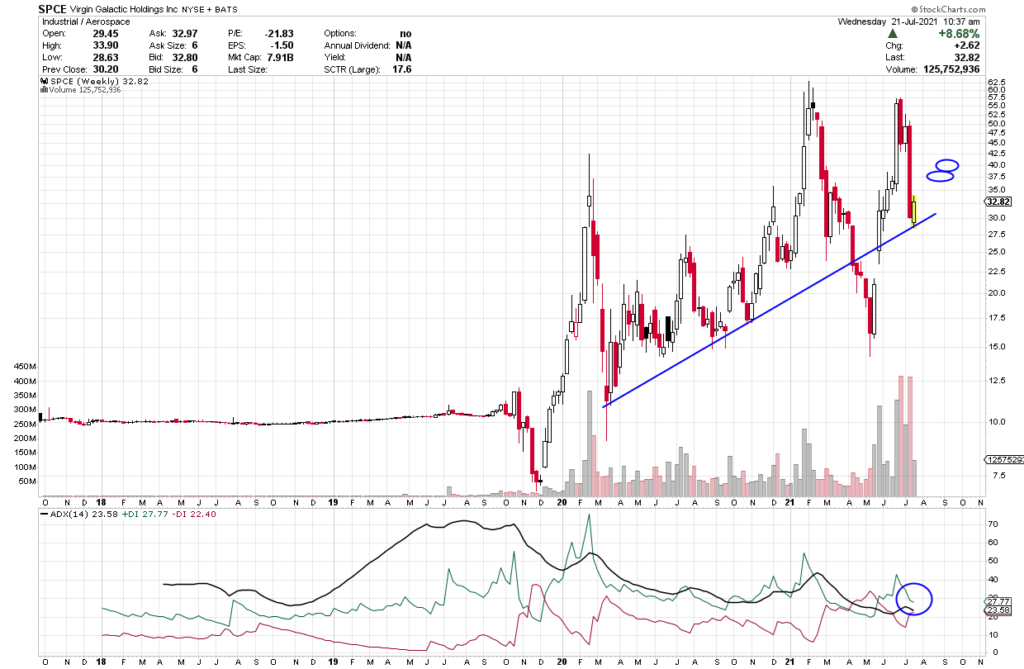The image size is (1024, 669).
Task: Click the SPCE ticker symbol in header
Action: [x=52, y=9]
